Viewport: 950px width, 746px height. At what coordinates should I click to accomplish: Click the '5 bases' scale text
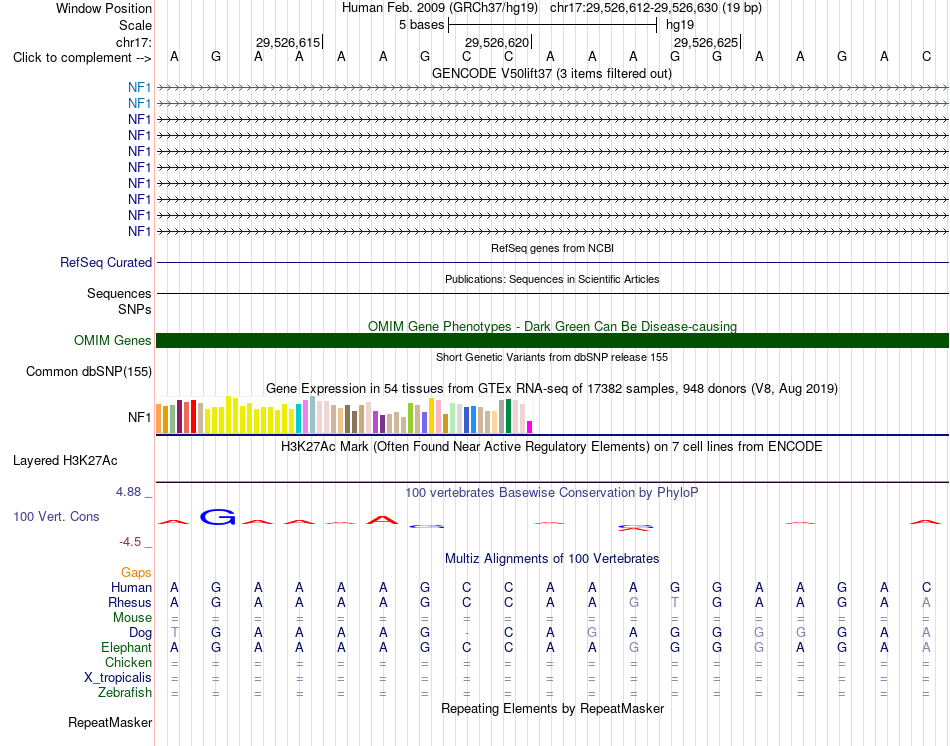click(x=421, y=25)
